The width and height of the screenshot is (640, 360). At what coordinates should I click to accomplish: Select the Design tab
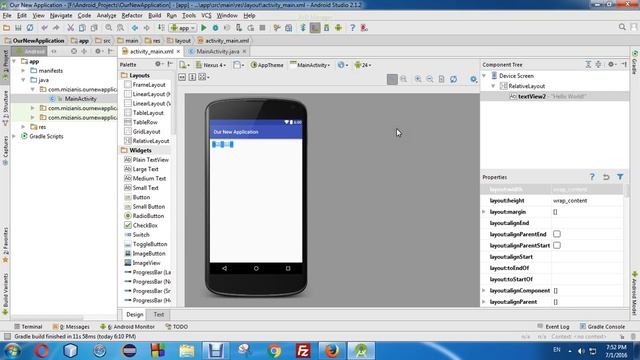click(135, 314)
